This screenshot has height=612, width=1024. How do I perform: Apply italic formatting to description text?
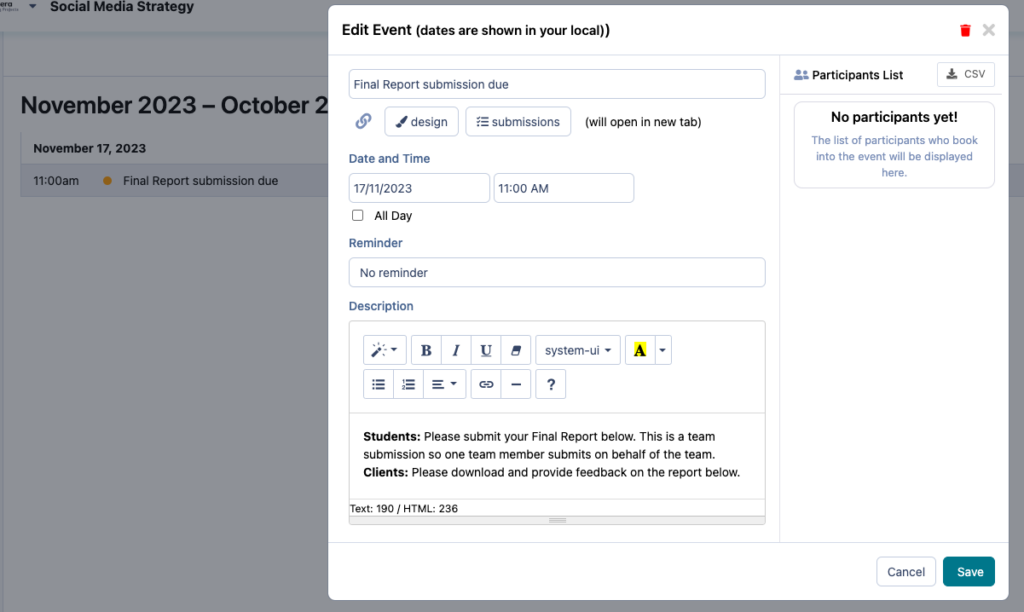click(456, 350)
